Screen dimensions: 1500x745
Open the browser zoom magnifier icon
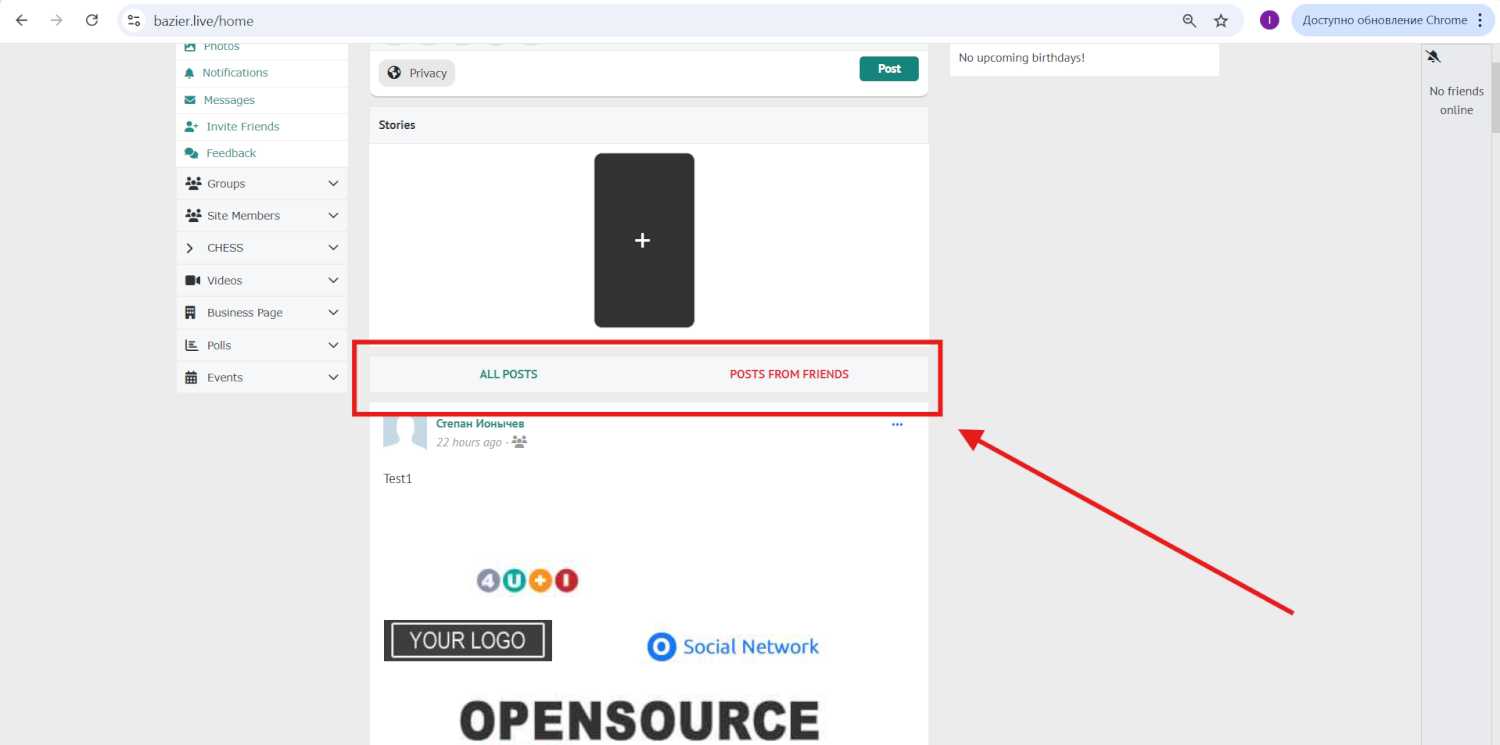[x=1189, y=20]
